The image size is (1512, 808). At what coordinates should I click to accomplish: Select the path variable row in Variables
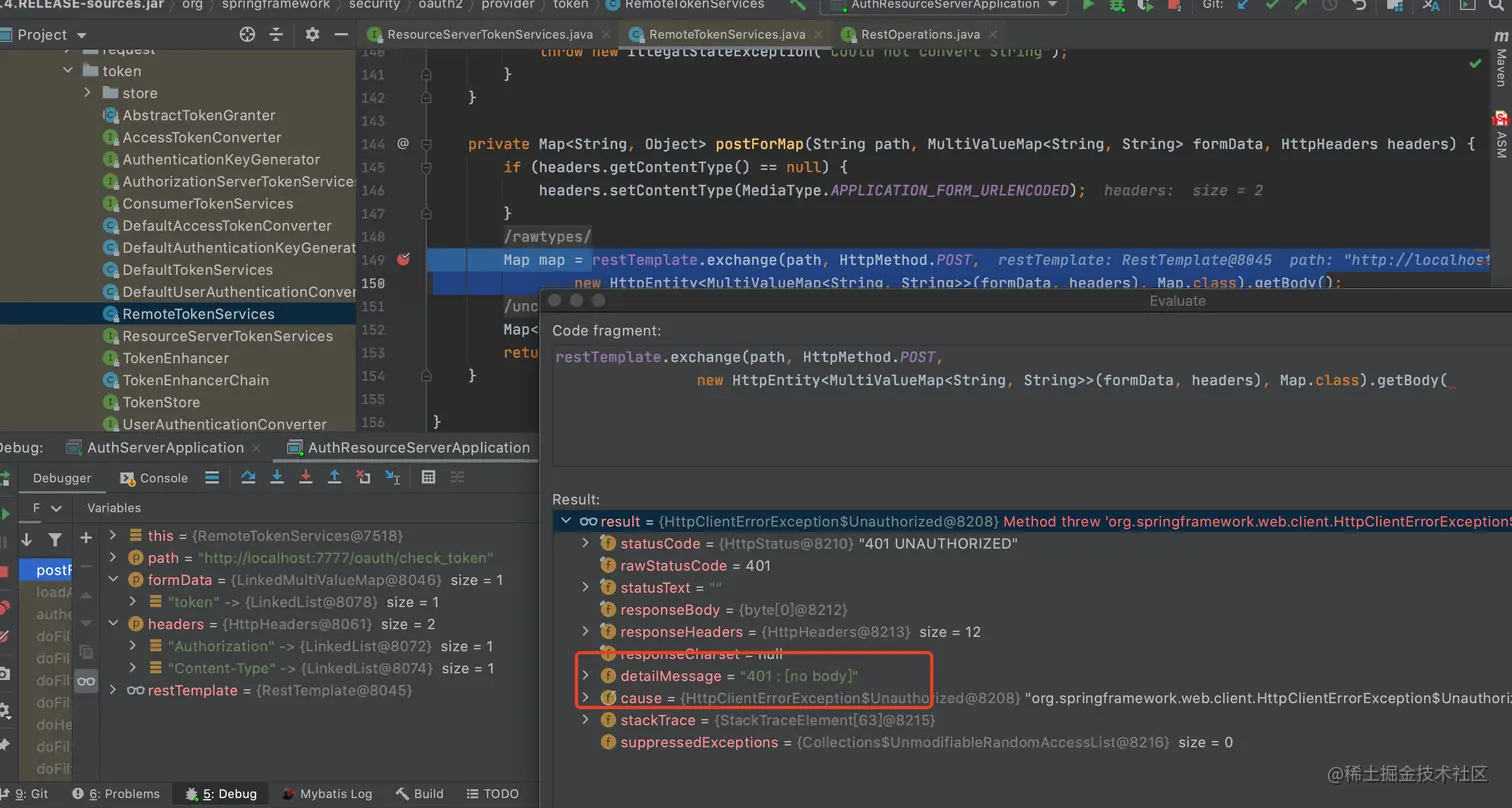point(319,558)
